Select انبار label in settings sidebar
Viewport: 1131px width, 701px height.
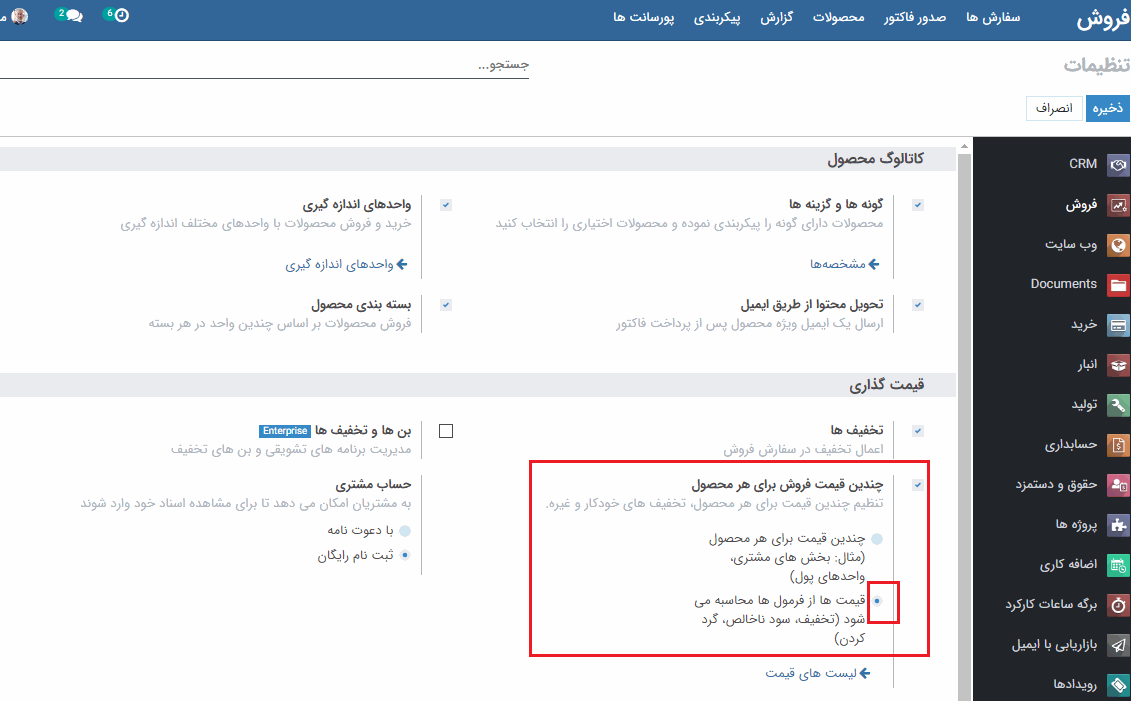pos(1088,365)
